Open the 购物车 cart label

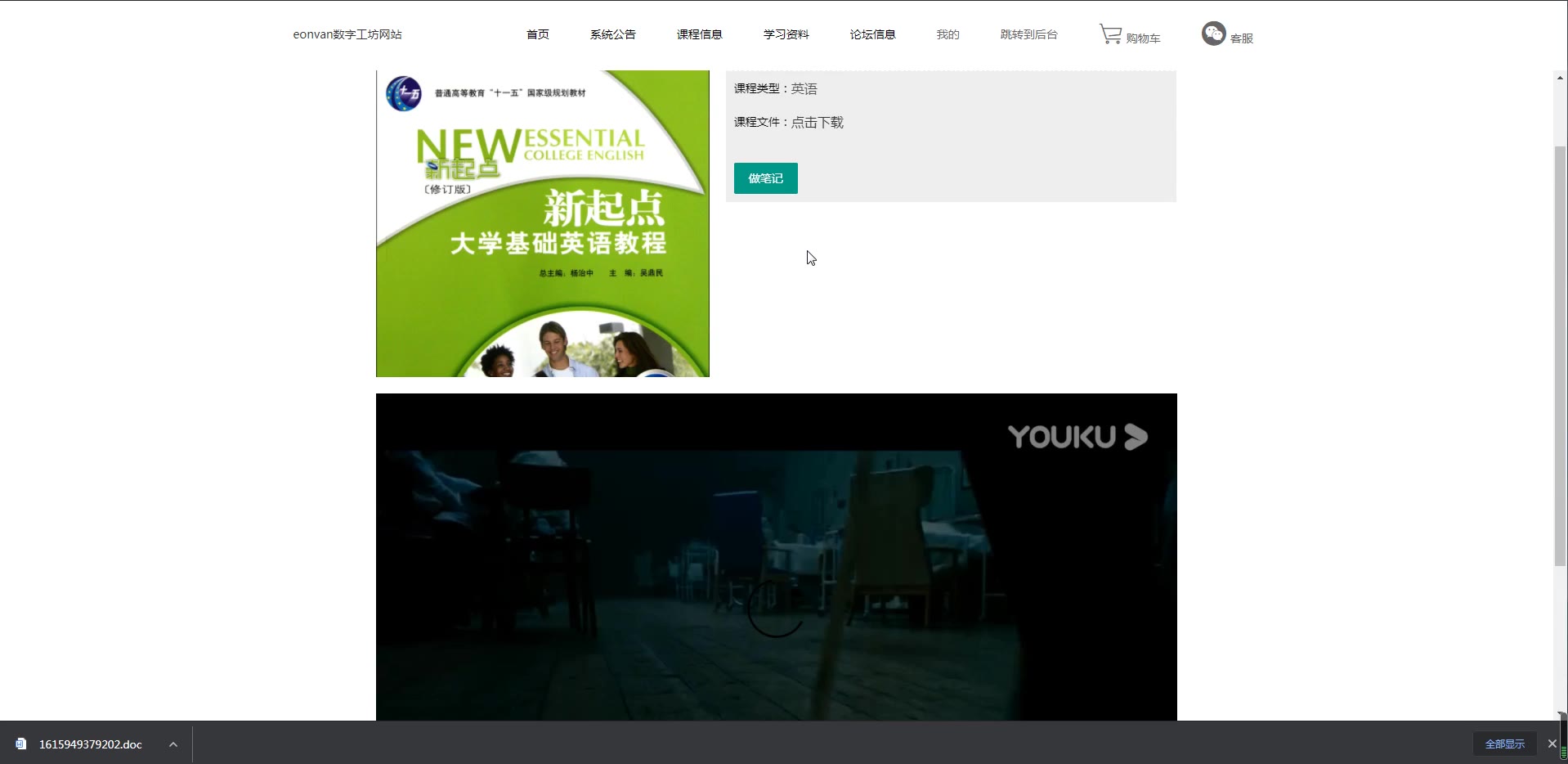click(x=1143, y=38)
